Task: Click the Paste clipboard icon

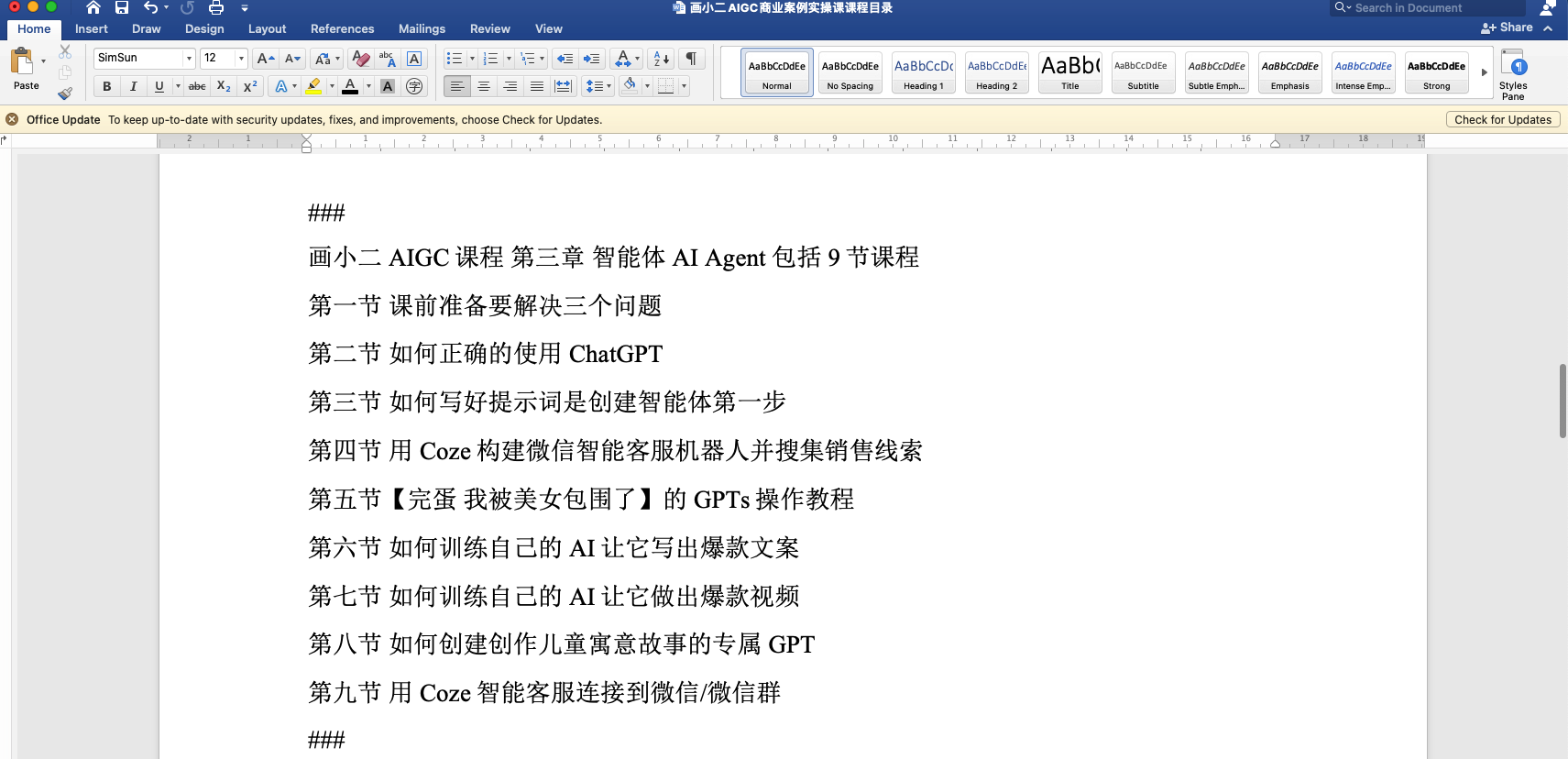Action: click(21, 61)
